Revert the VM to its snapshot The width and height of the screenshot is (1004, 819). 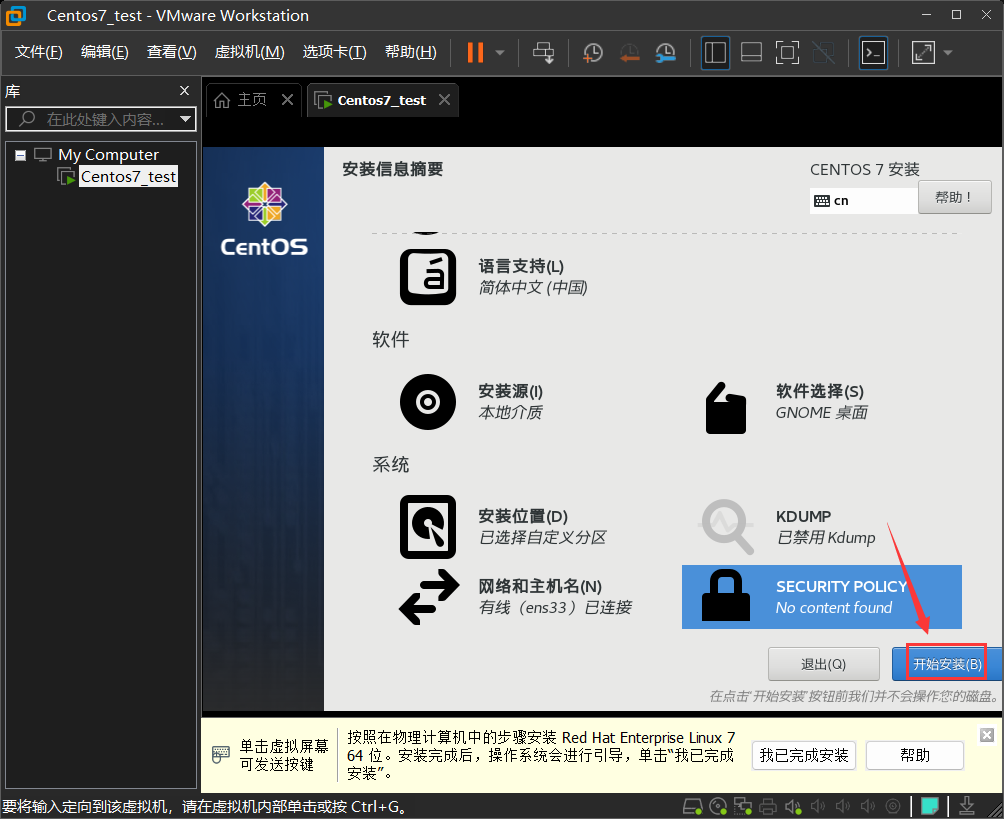point(629,53)
